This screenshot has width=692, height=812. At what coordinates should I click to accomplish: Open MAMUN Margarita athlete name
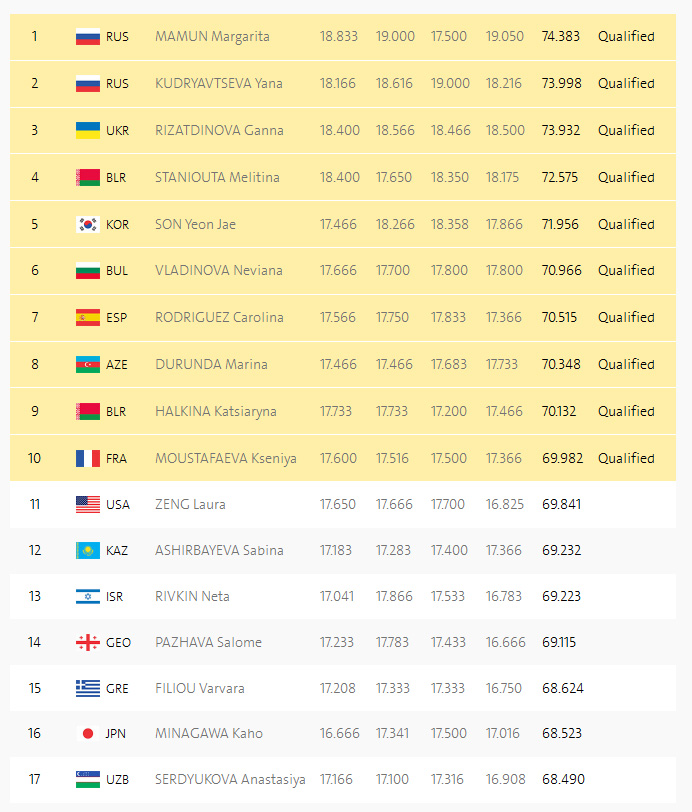212,36
